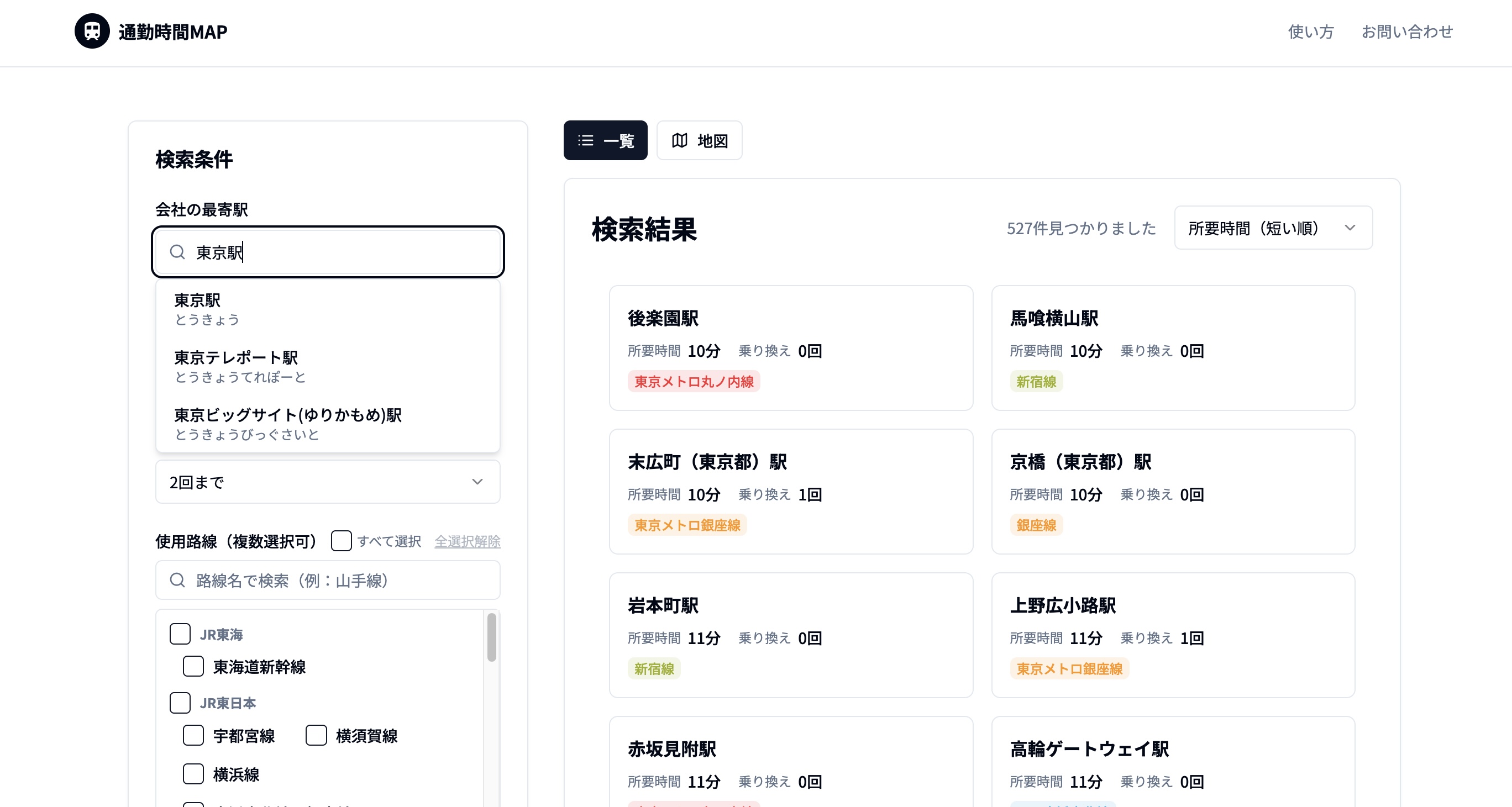The image size is (1512, 807).
Task: Check the JR東海 group checkbox
Action: tap(180, 634)
